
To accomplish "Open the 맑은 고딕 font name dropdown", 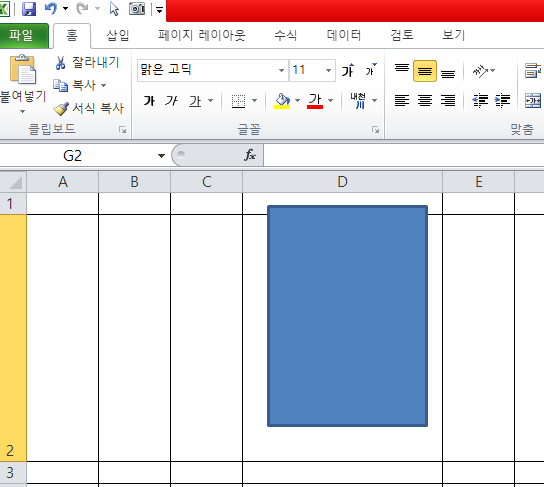I will (281, 70).
